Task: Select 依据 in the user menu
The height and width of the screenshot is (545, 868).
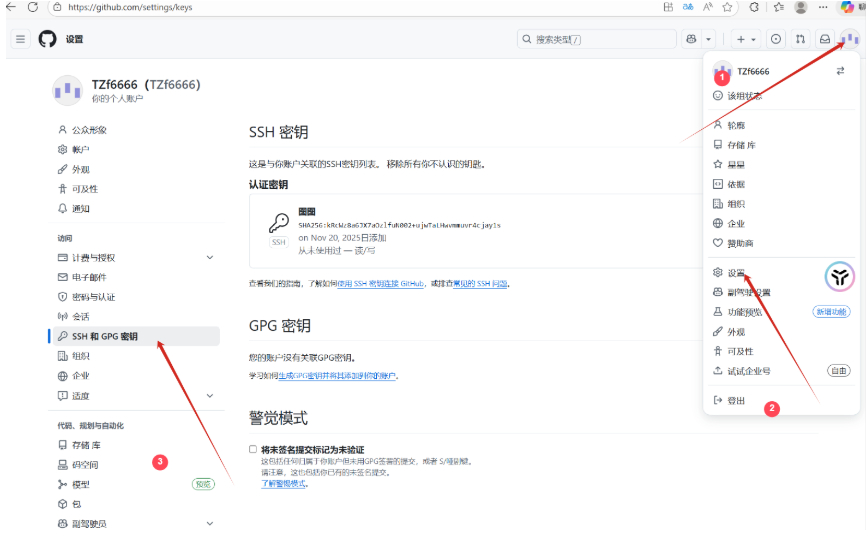Action: 781,184
